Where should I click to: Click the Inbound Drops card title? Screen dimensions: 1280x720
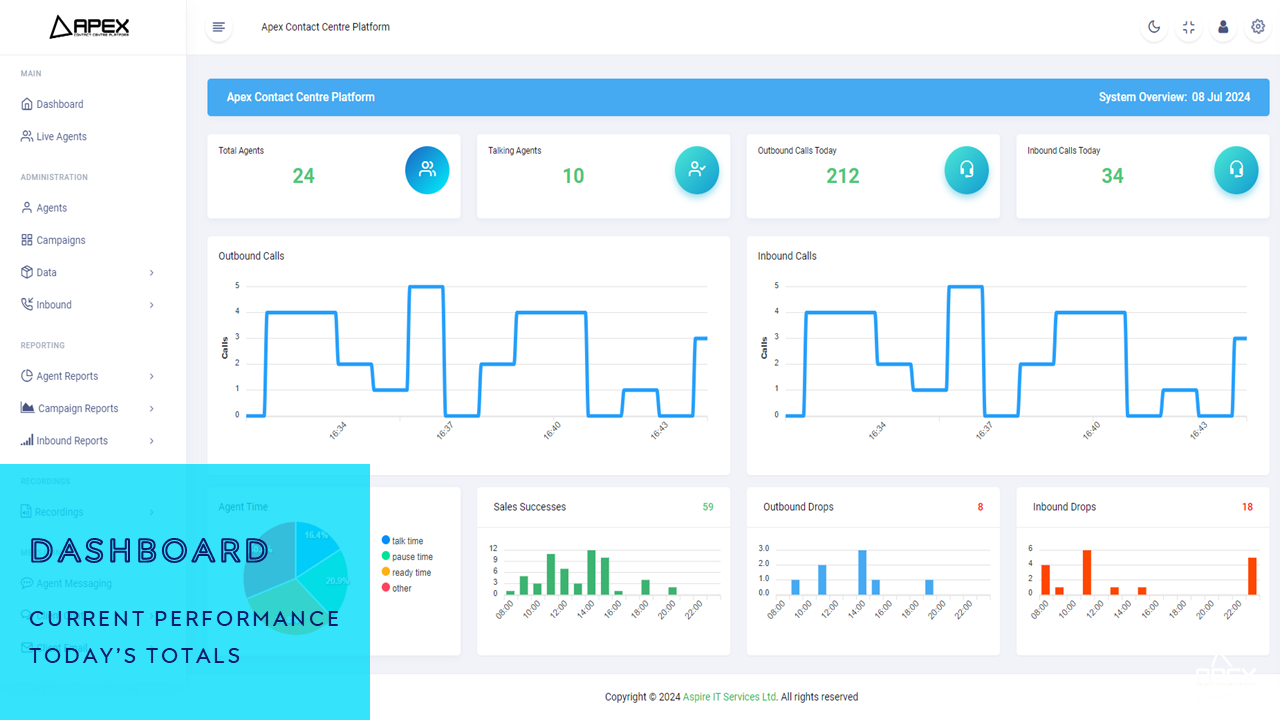(1064, 507)
